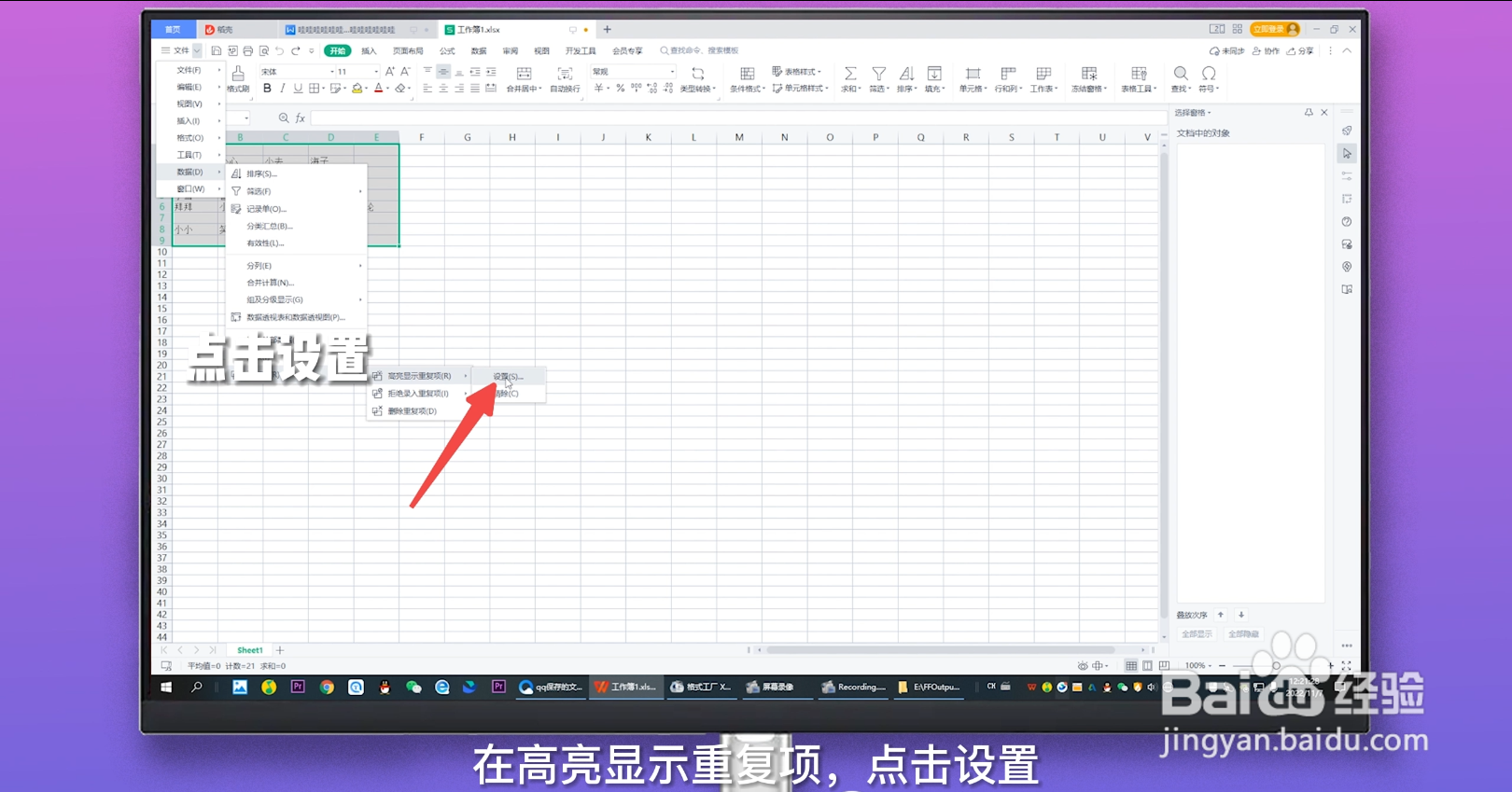
Task: Select the 开发工具 ribbon tab
Action: [x=581, y=50]
